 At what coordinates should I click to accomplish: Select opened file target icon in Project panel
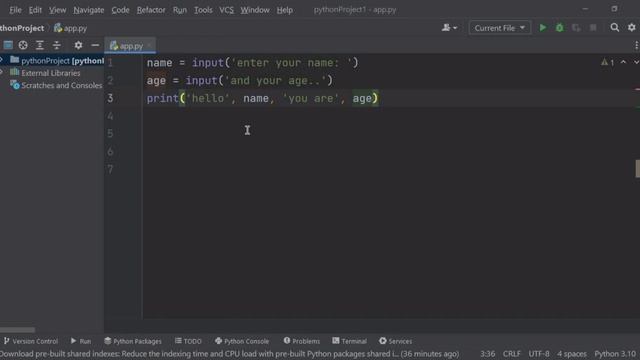click(x=23, y=45)
